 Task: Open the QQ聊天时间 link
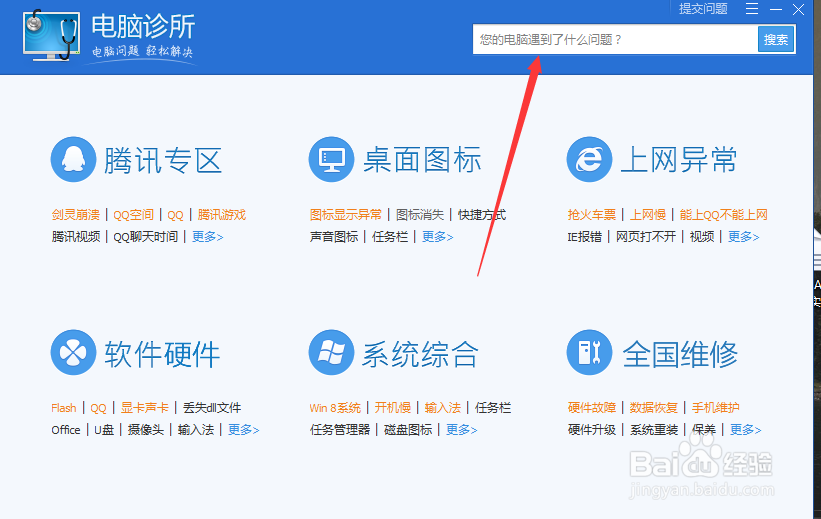[146, 237]
